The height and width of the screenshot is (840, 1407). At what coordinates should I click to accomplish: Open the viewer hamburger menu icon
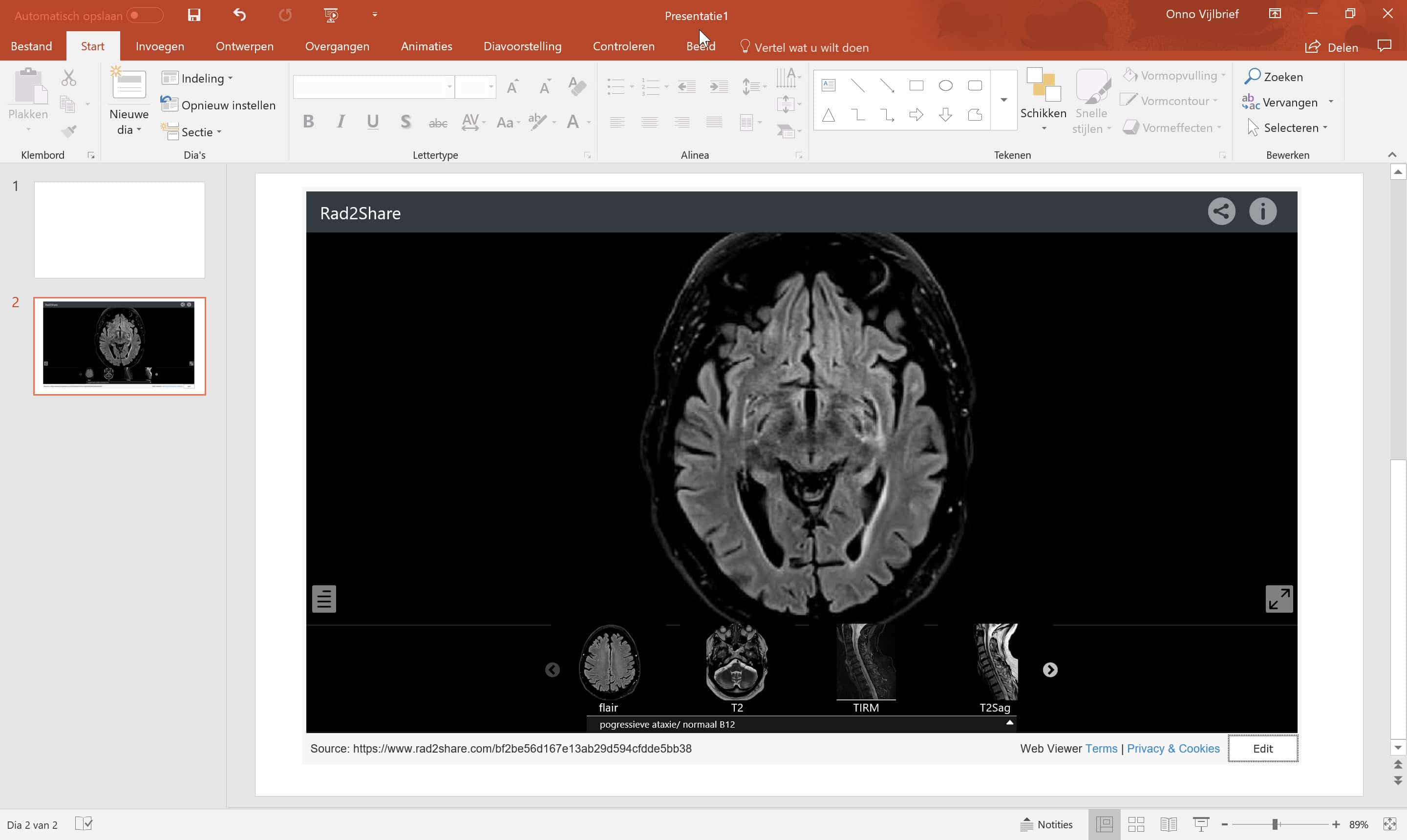click(324, 599)
